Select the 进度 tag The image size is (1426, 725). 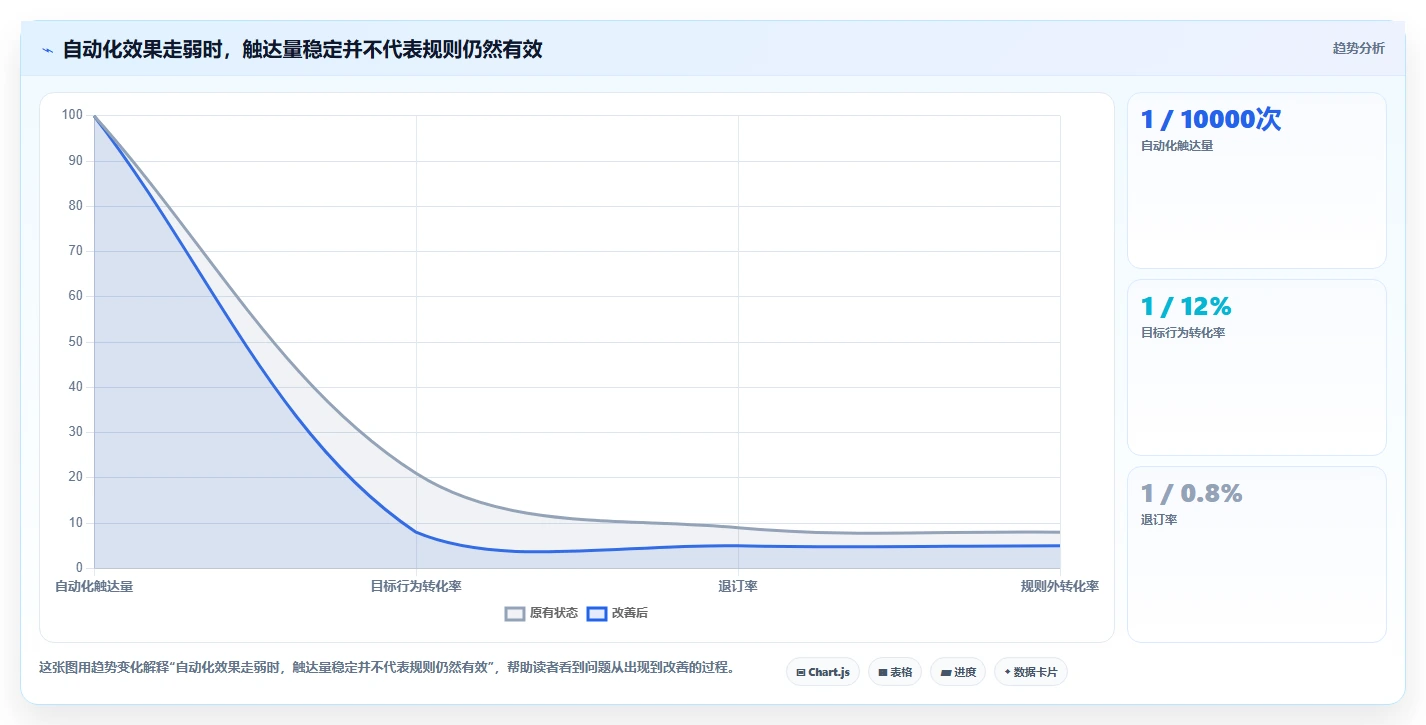click(958, 672)
